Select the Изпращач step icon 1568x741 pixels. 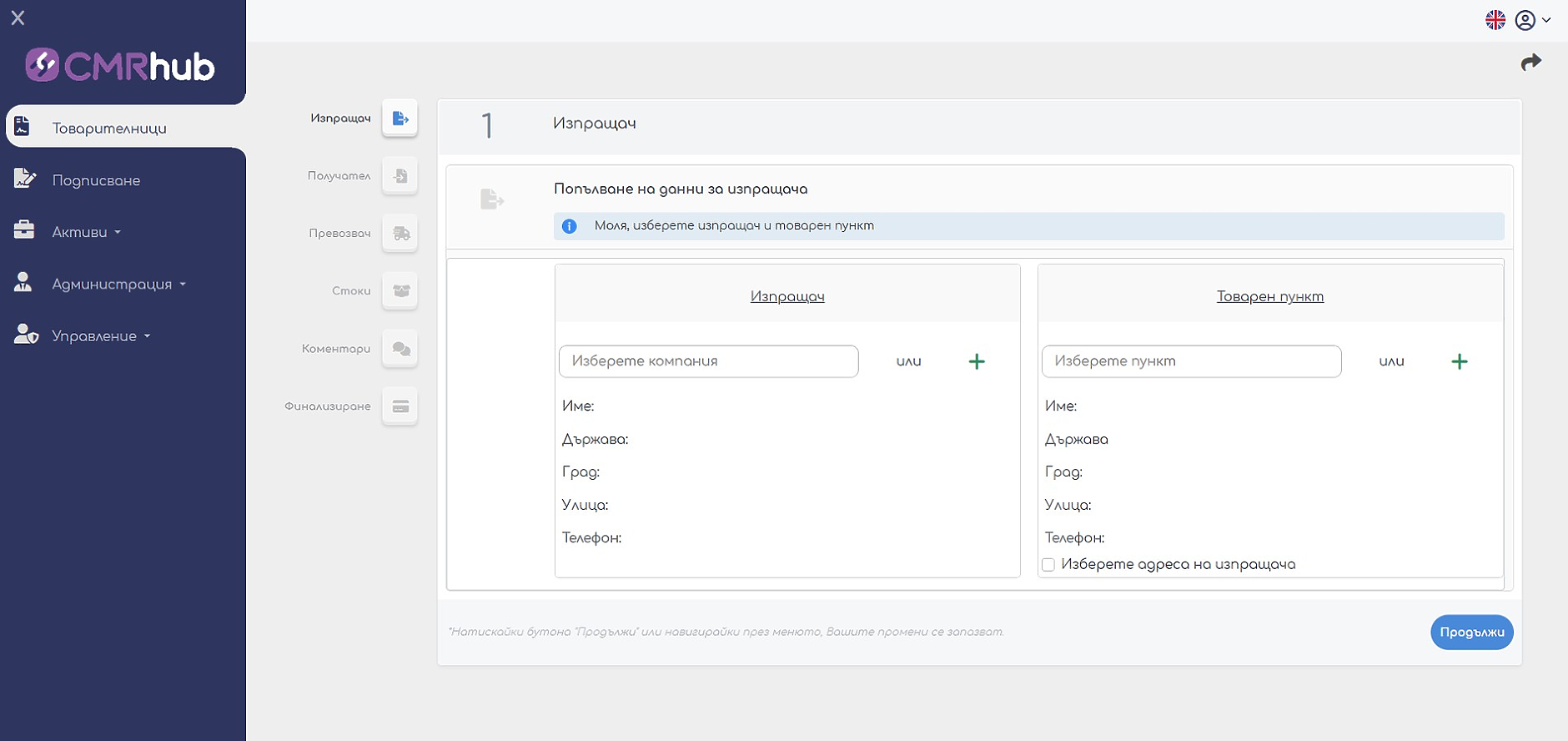tap(400, 118)
